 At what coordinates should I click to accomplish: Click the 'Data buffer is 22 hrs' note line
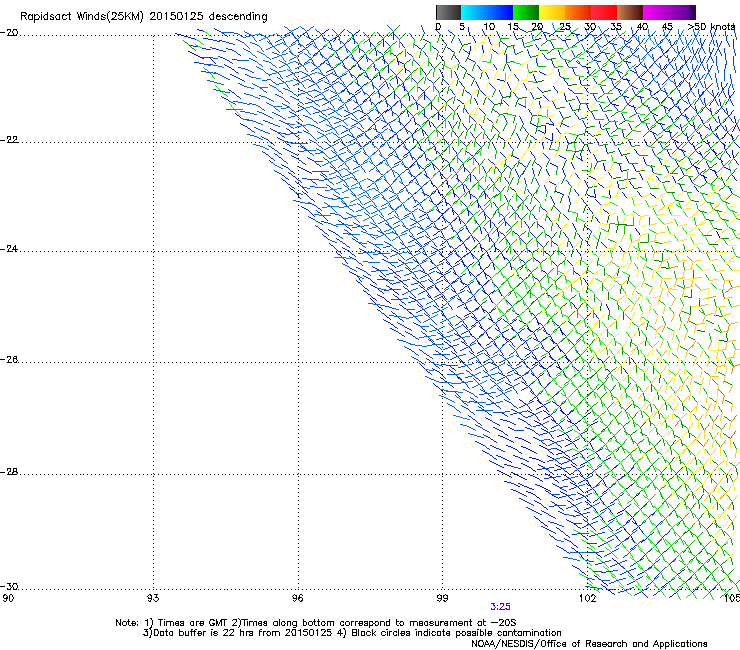click(x=352, y=633)
